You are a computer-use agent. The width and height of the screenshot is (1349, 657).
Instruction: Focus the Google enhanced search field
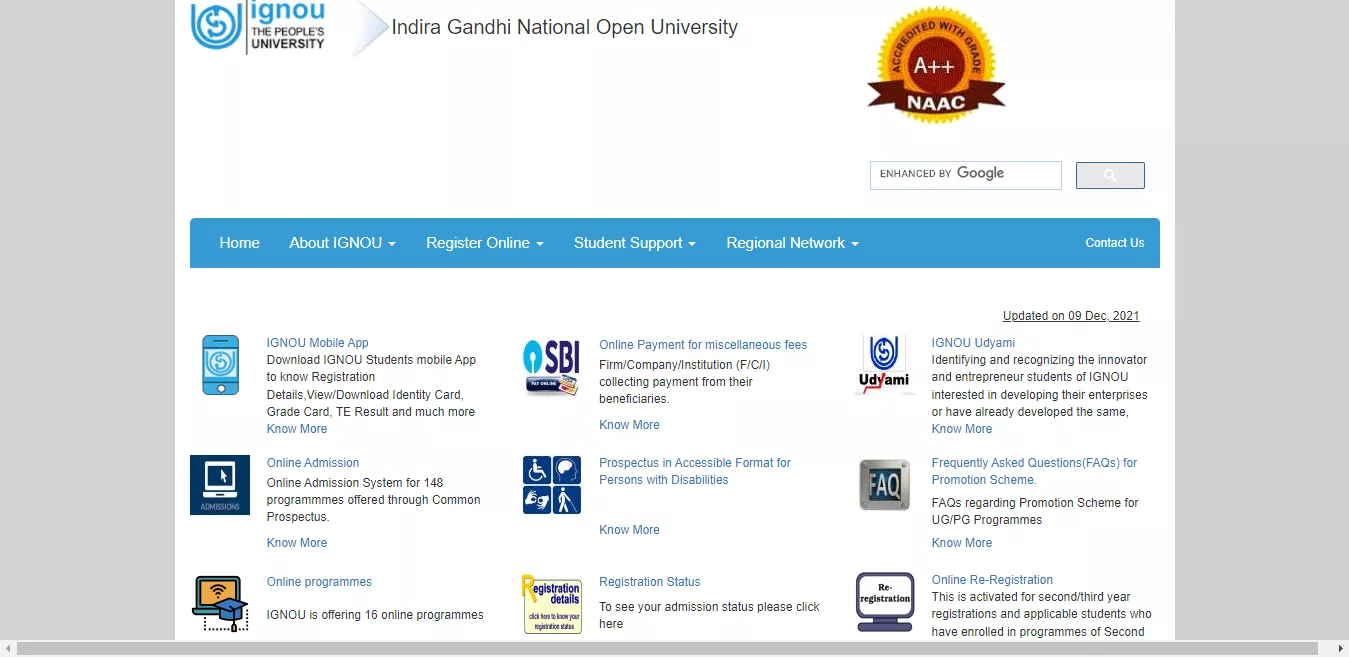pos(966,175)
